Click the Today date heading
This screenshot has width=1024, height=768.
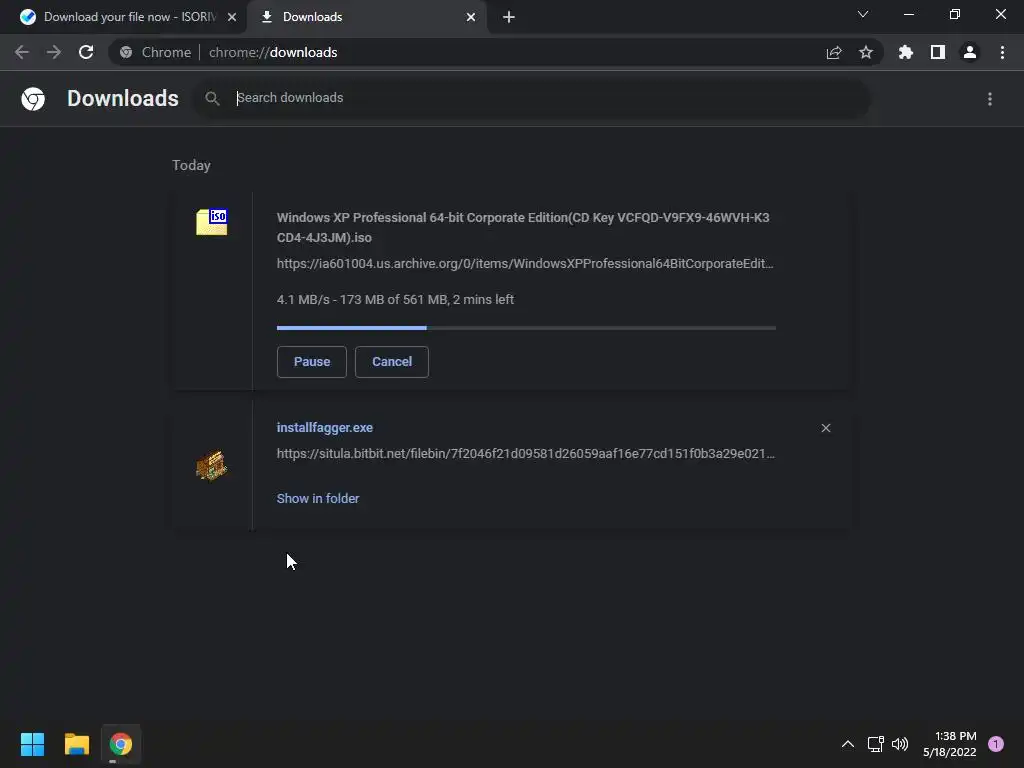[x=191, y=165]
